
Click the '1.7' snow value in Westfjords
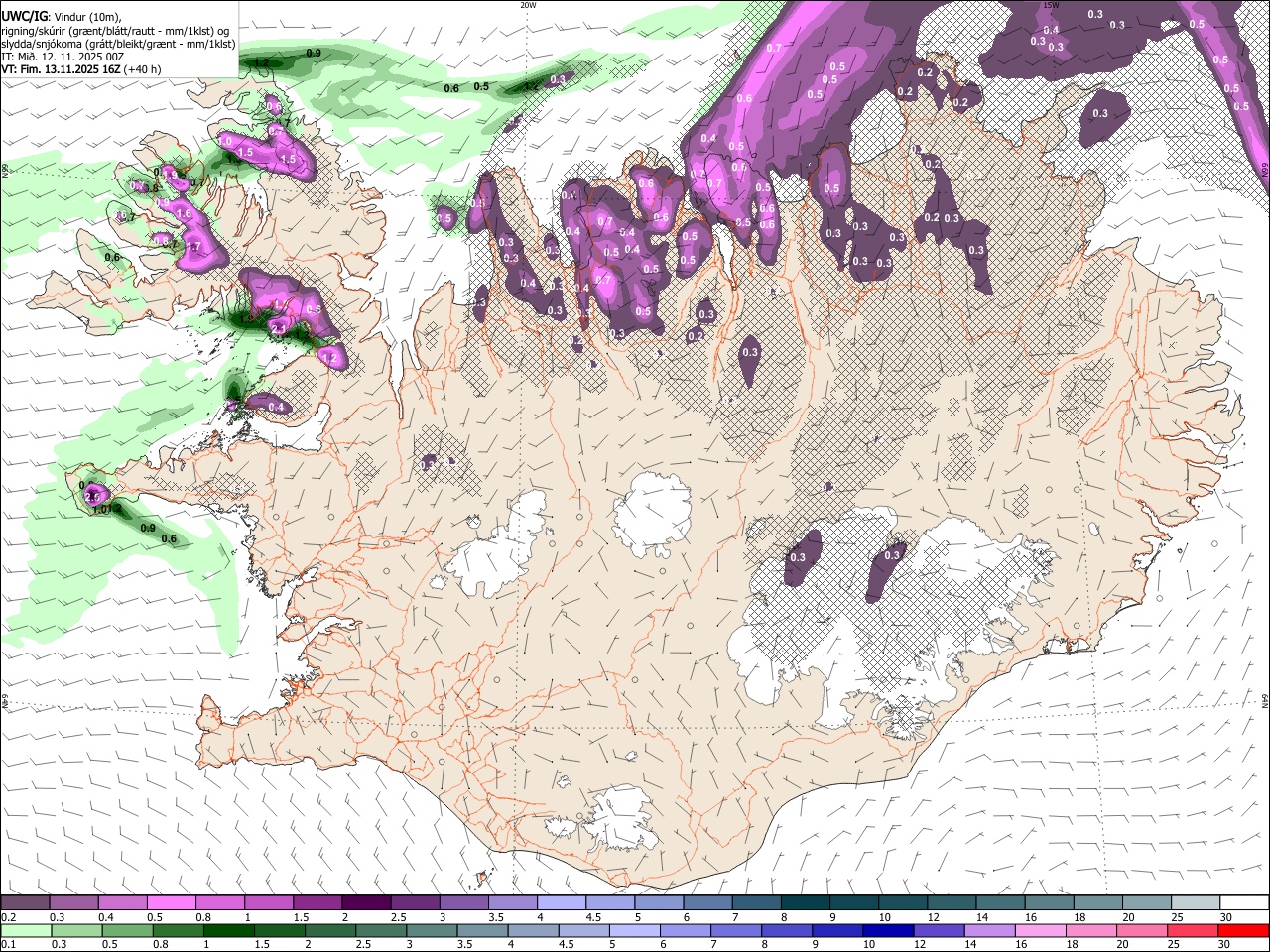[193, 247]
